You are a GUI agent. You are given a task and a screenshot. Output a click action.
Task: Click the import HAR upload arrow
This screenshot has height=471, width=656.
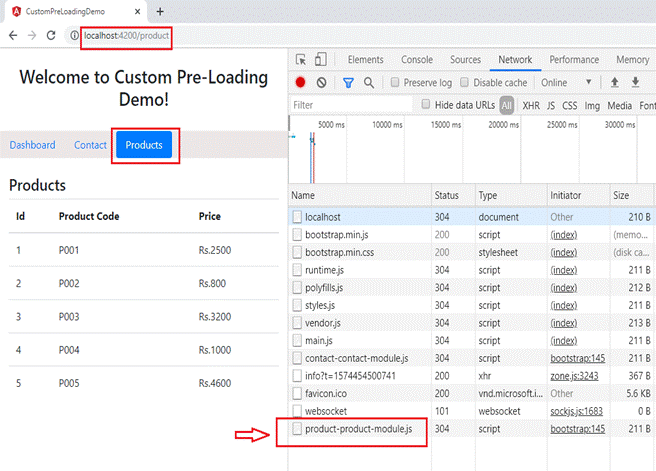point(615,82)
